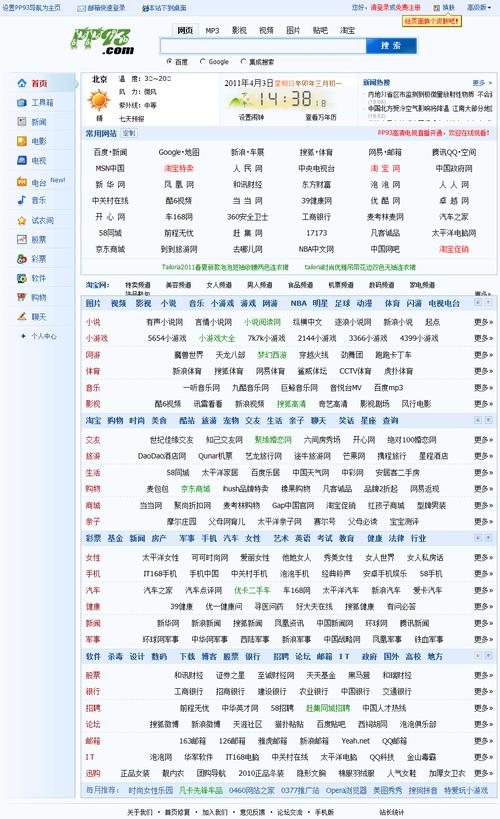Open the 高级 dropdown at top right
The image size is (500, 819).
tap(479, 8)
